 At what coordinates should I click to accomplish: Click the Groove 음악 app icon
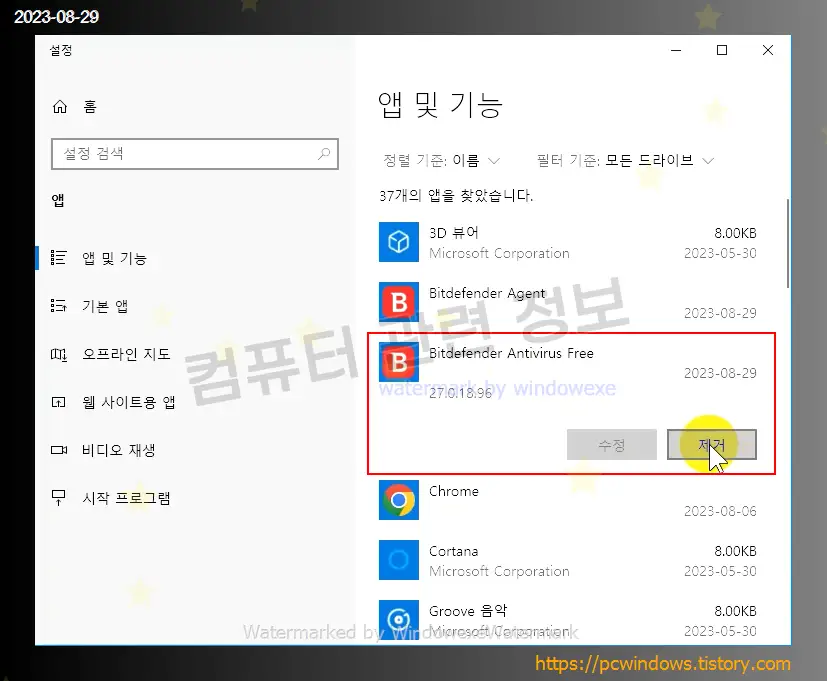tap(399, 620)
